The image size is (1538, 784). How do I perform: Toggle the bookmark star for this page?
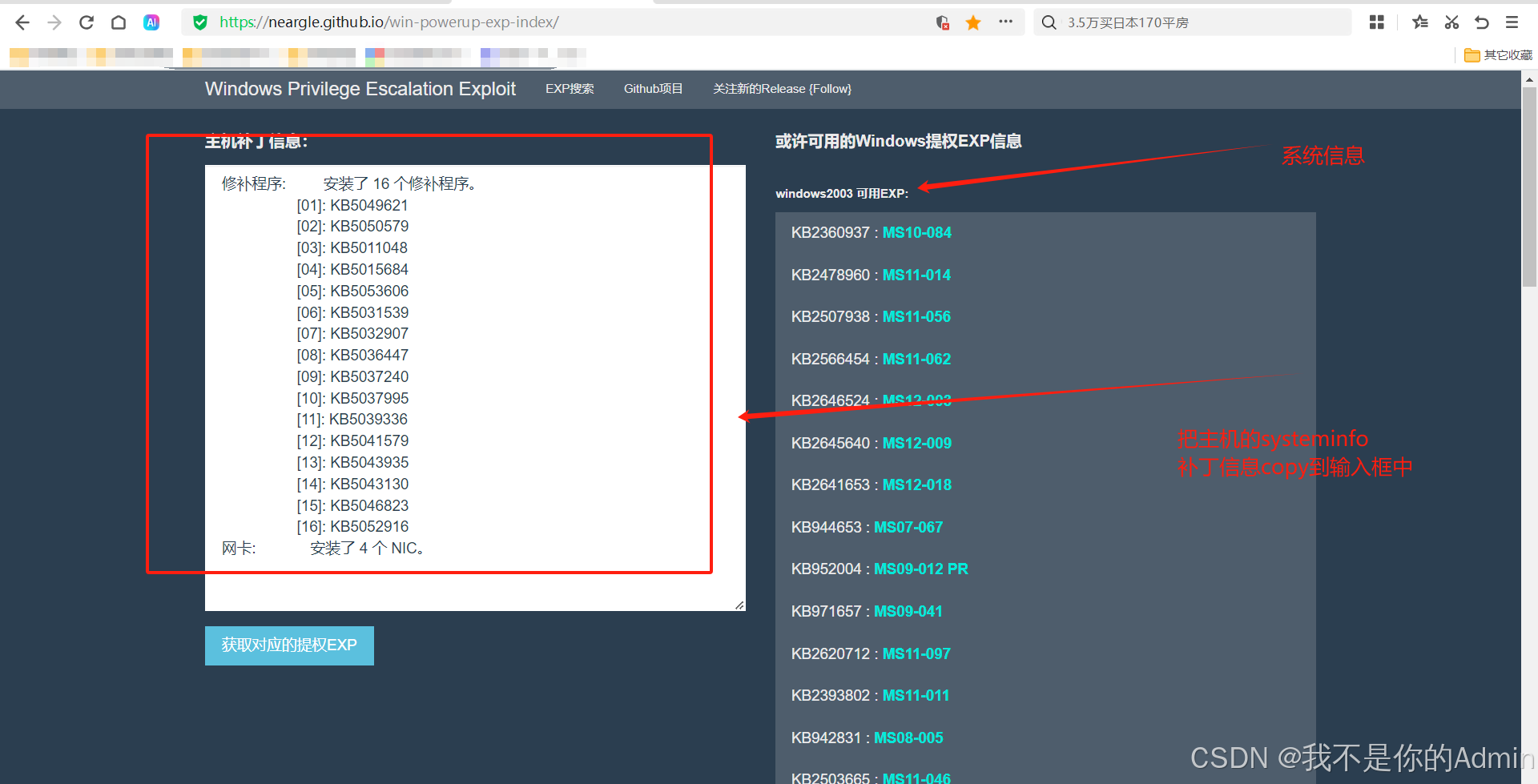[973, 22]
